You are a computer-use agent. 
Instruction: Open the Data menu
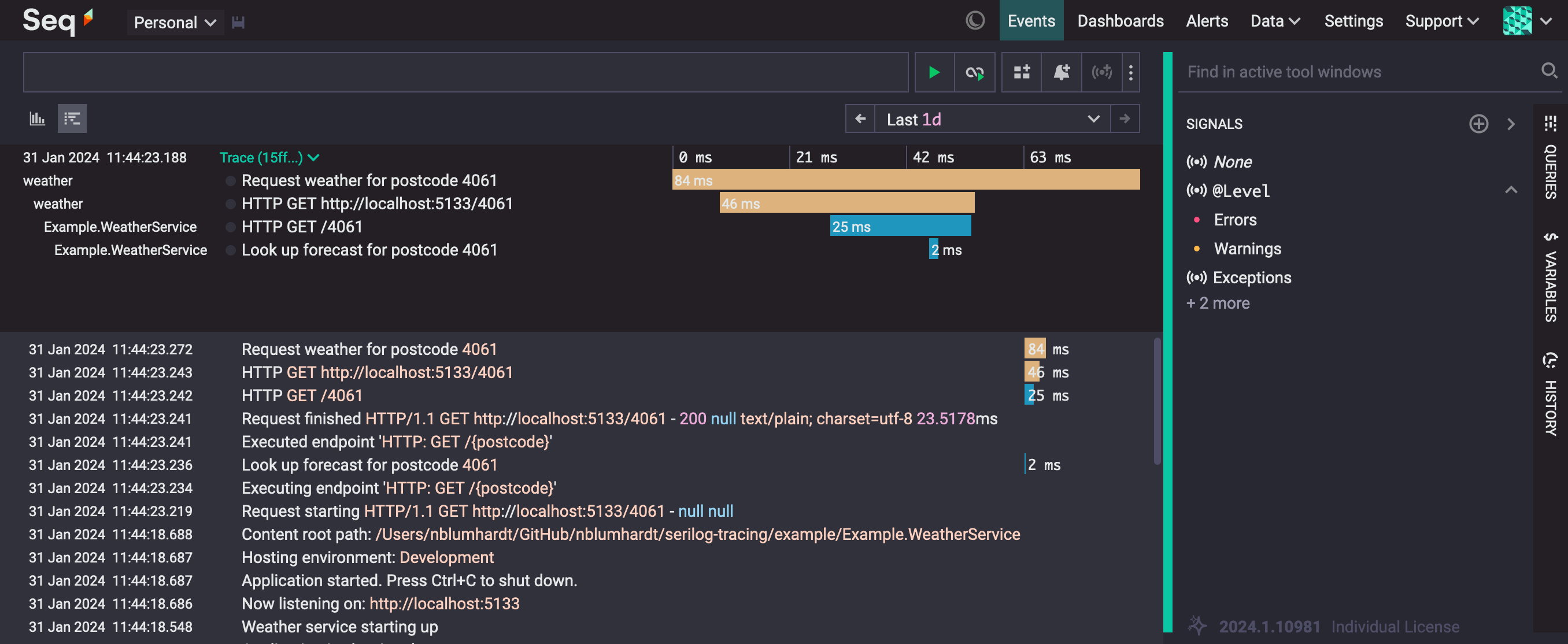click(x=1275, y=21)
